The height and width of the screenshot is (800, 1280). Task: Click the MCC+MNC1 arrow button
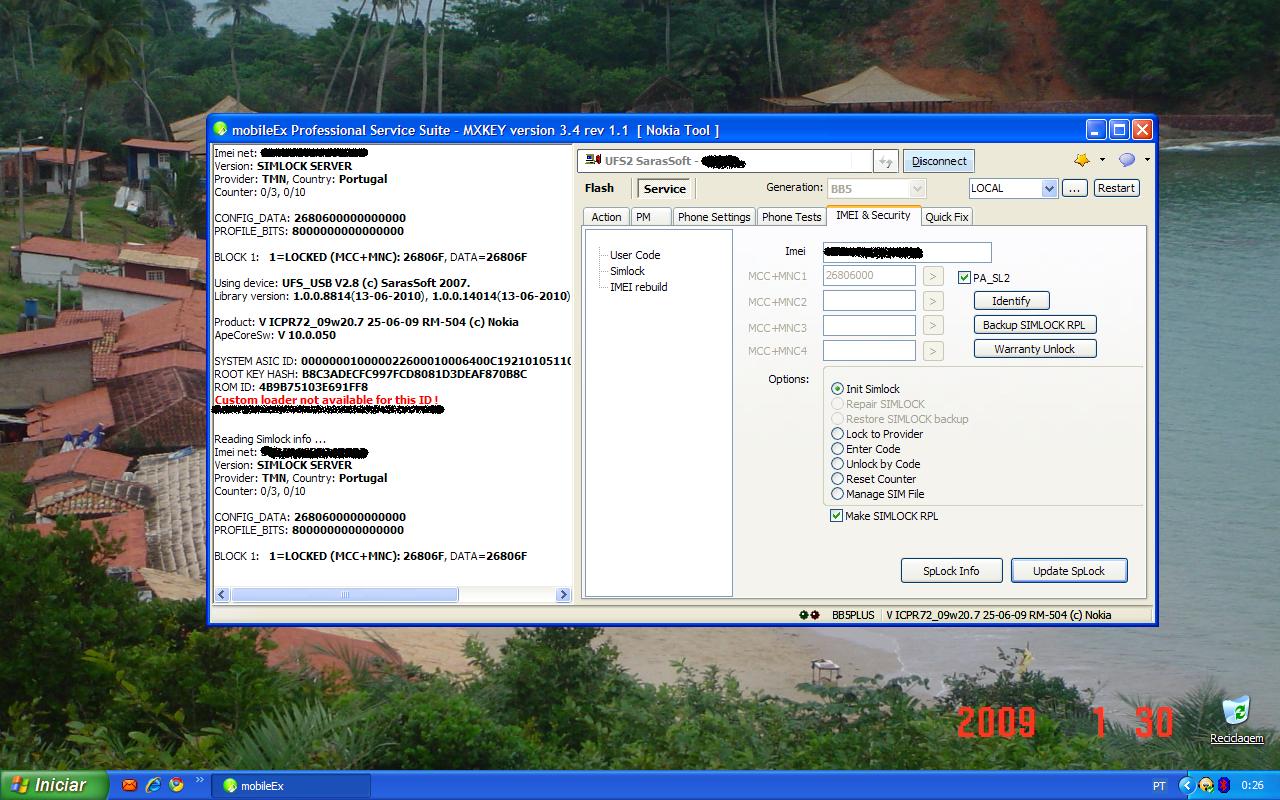pos(932,276)
